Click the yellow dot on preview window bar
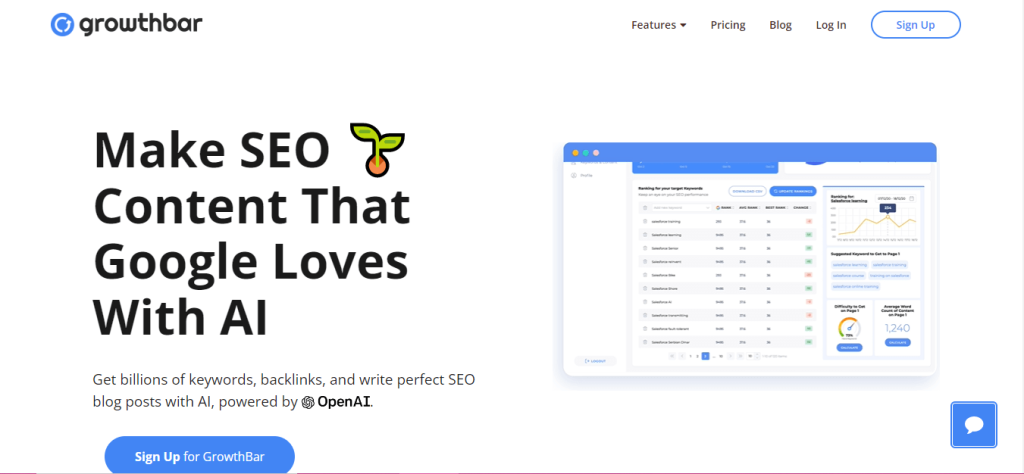The height and width of the screenshot is (474, 1024). pos(575,153)
